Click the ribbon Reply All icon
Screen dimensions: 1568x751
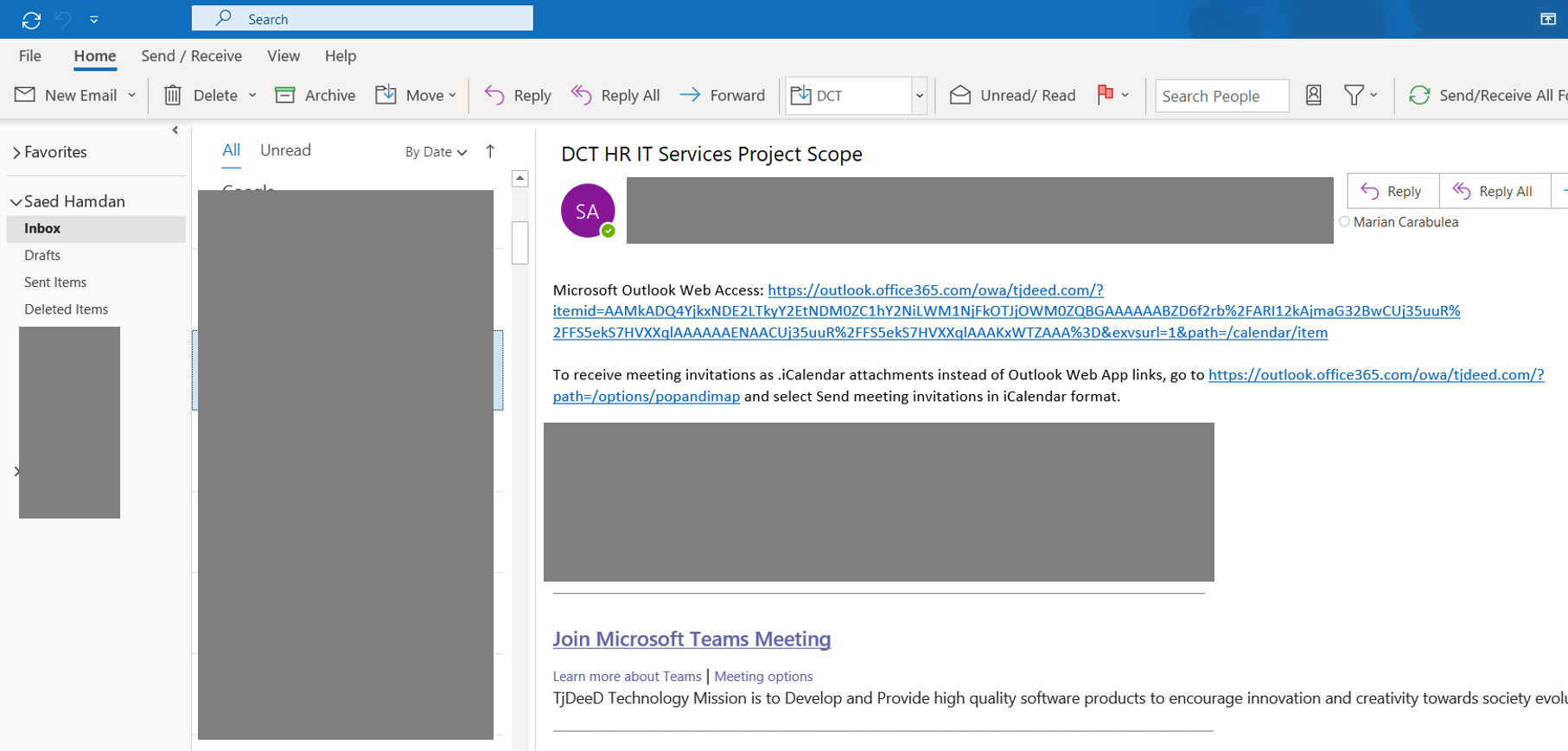coord(582,95)
